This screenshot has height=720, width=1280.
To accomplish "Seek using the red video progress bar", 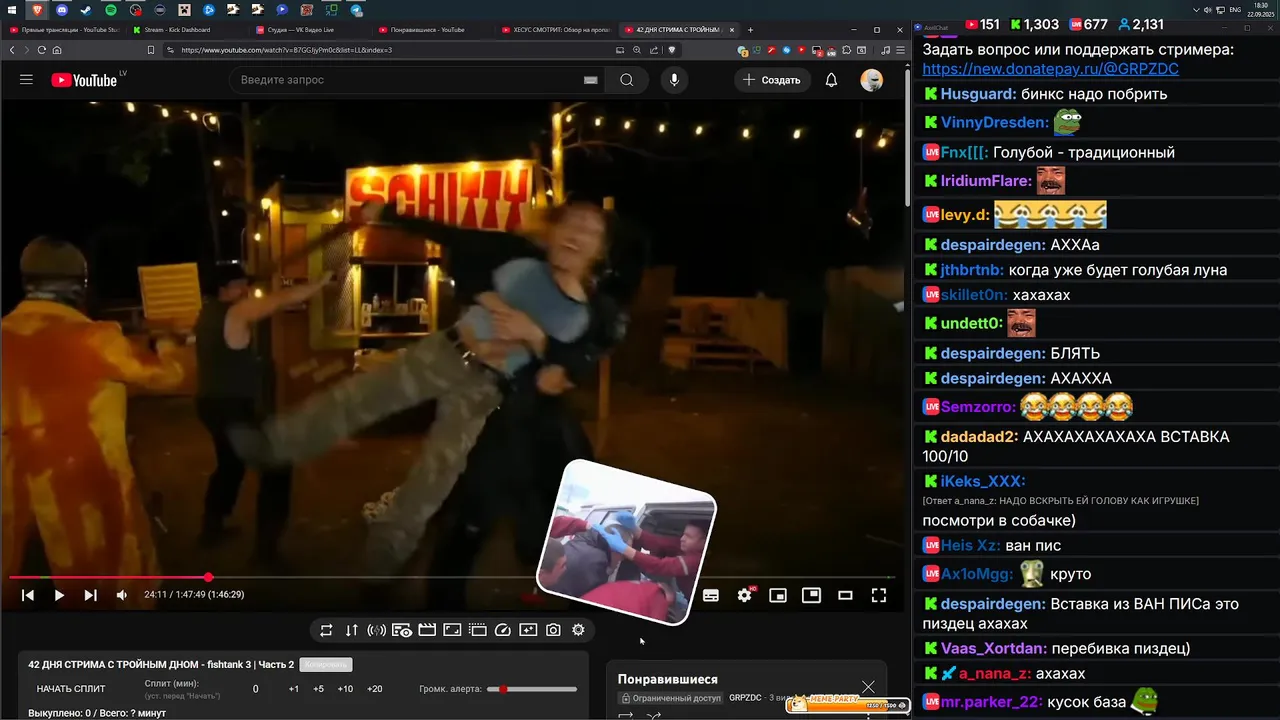I will 452,577.
